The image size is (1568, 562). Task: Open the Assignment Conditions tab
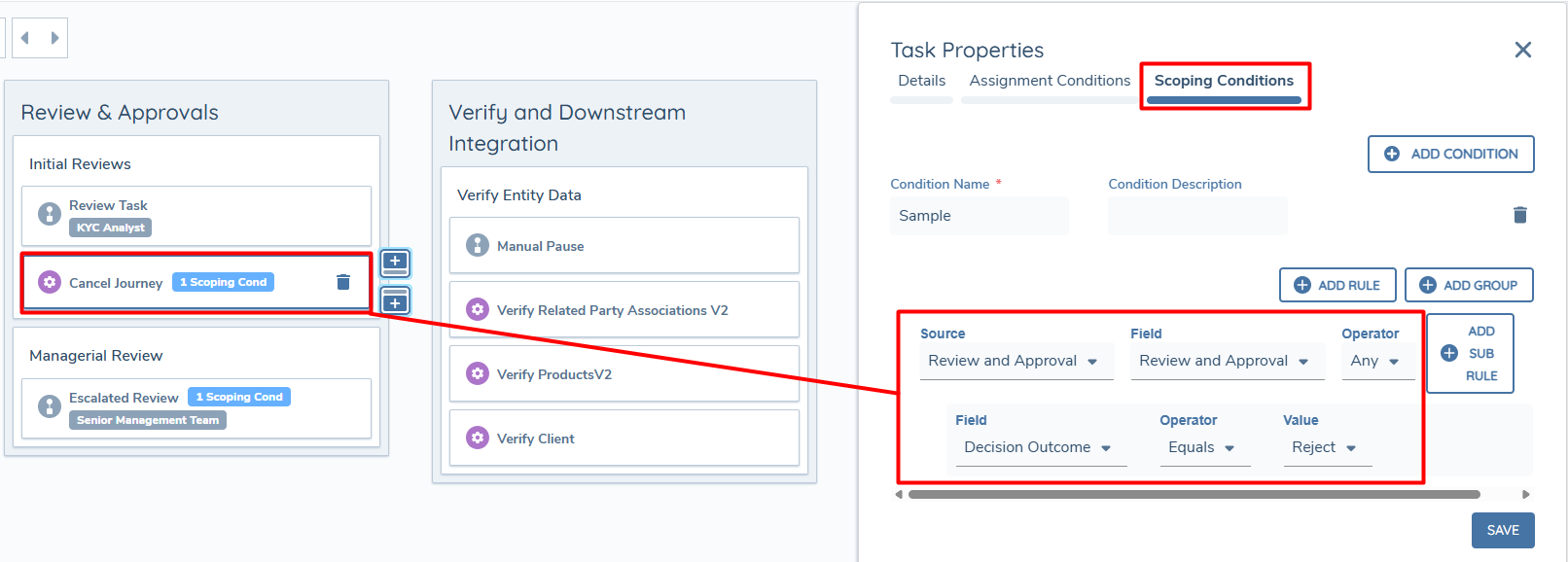[x=1050, y=81]
